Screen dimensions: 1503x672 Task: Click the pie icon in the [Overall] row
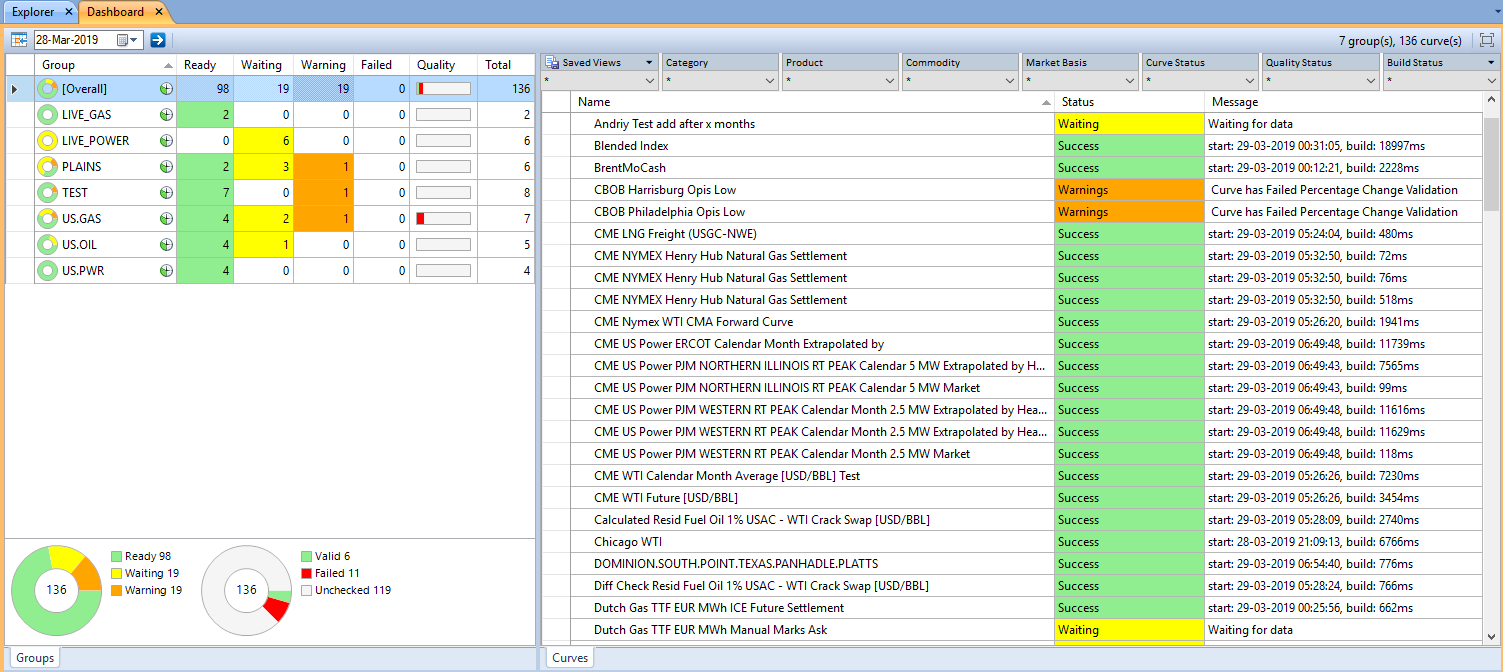pyautogui.click(x=166, y=89)
